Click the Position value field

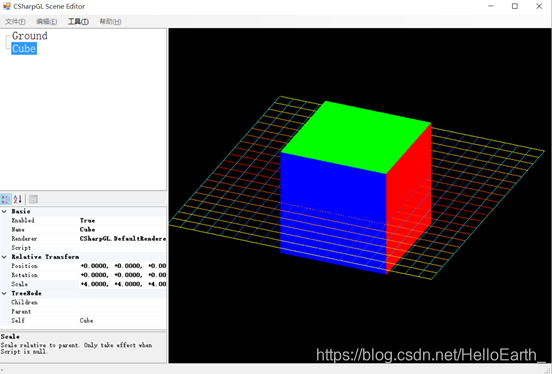click(122, 266)
